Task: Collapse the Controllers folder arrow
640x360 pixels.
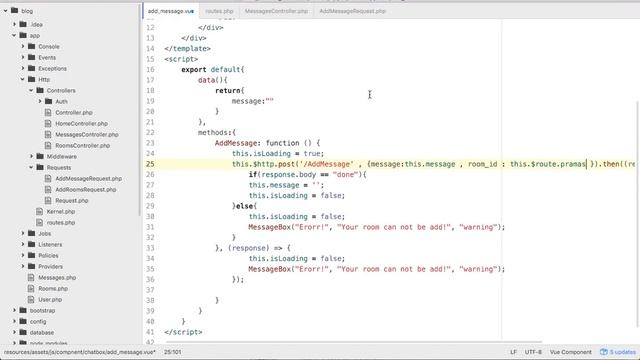Action: pyautogui.click(x=31, y=91)
